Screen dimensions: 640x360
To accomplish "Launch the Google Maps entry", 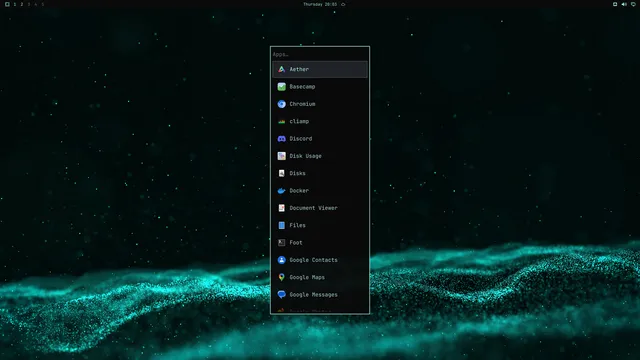I will (320, 278).
